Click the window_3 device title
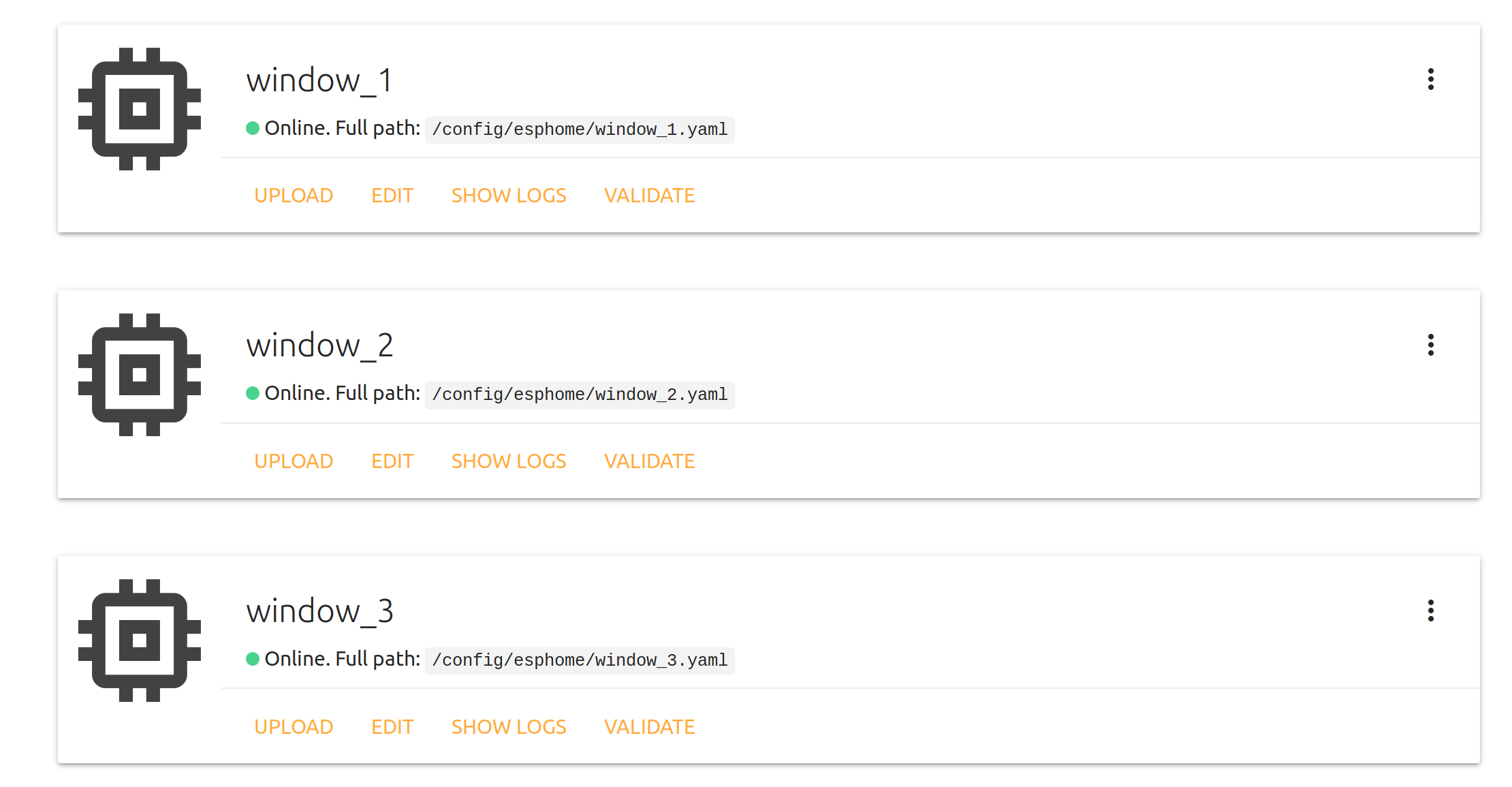 tap(320, 611)
